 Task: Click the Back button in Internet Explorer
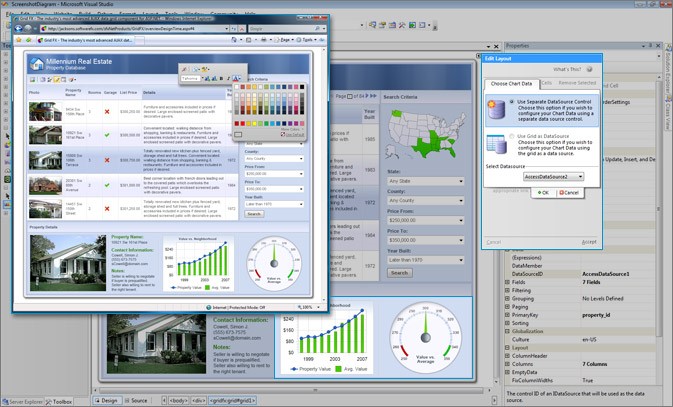(x=19, y=28)
